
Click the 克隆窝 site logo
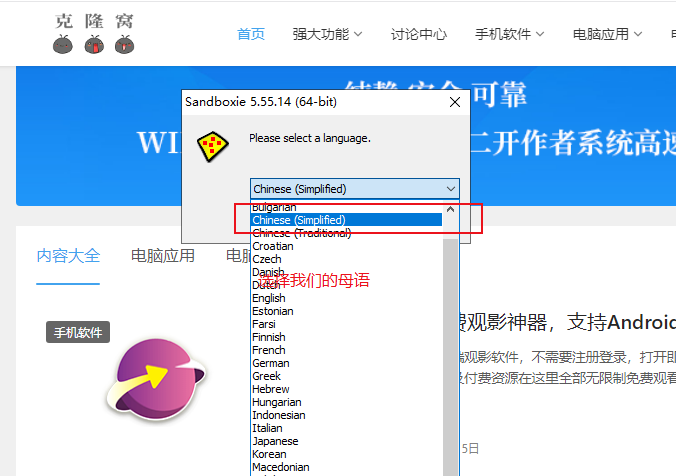click(x=94, y=34)
